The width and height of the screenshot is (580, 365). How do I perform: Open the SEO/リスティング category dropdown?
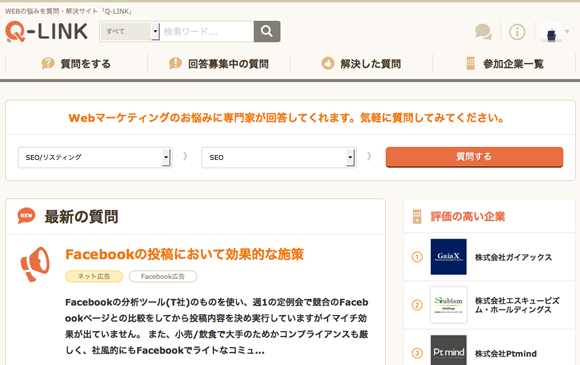(95, 158)
